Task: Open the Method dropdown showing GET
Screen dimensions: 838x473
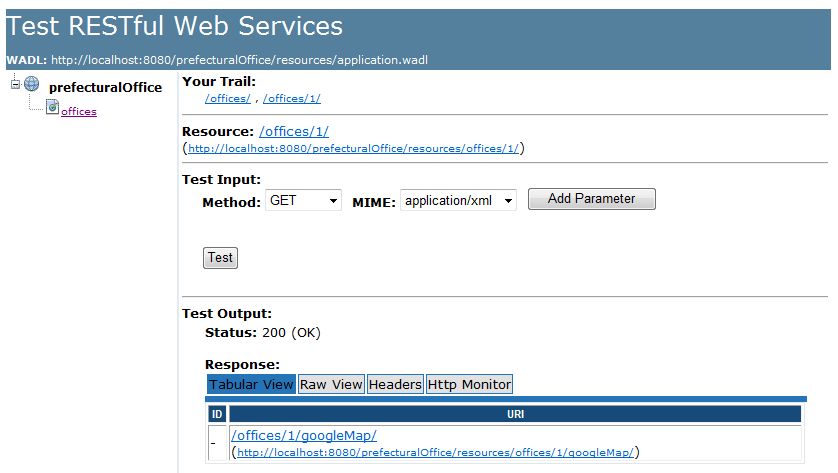Action: click(303, 201)
